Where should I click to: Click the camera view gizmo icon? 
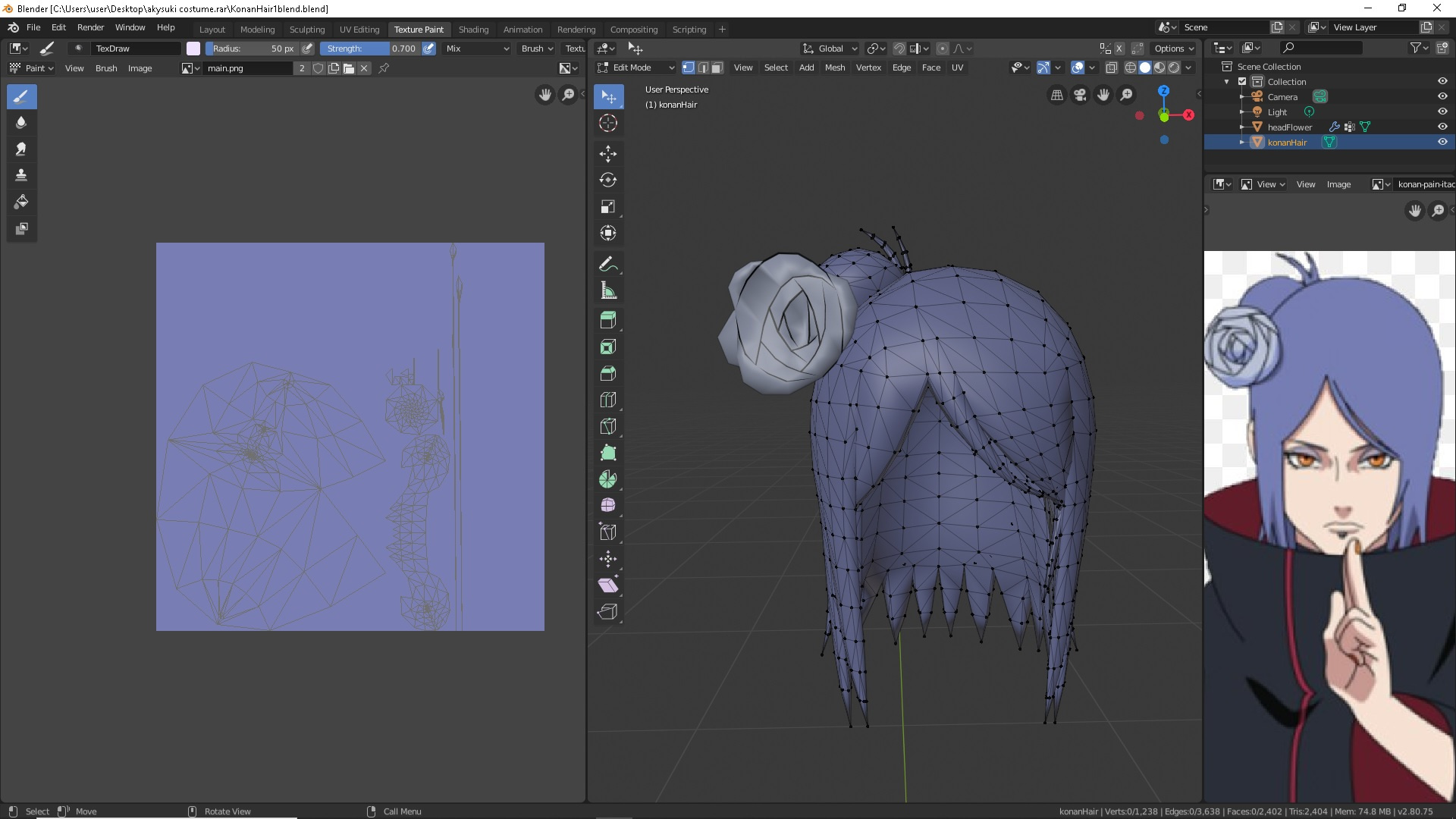point(1080,95)
